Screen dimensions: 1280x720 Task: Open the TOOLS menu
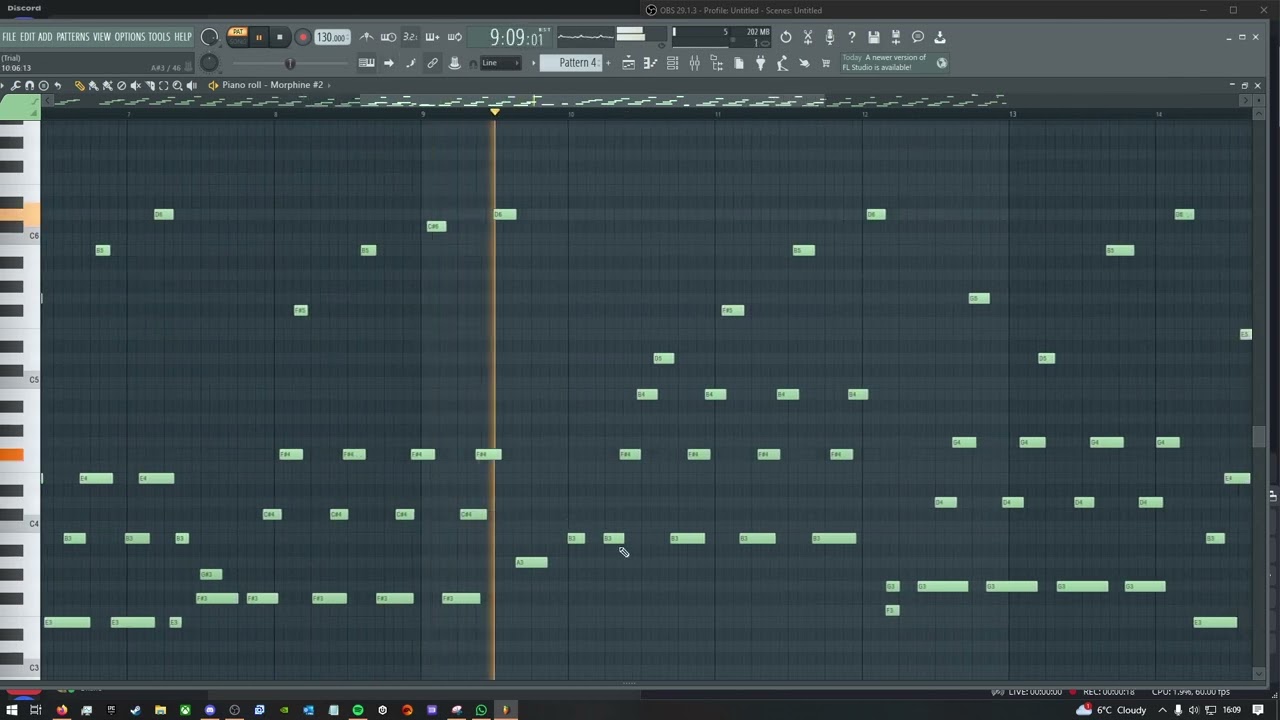(160, 37)
